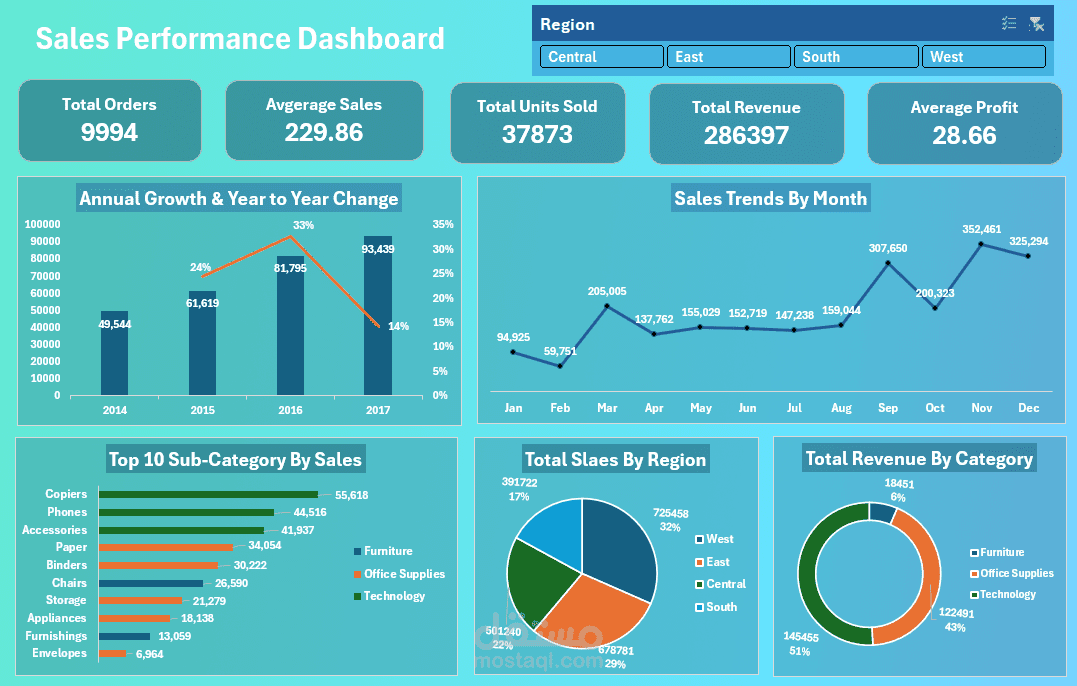Viewport: 1077px width, 686px height.
Task: Enable the South region filter
Action: coord(856,56)
